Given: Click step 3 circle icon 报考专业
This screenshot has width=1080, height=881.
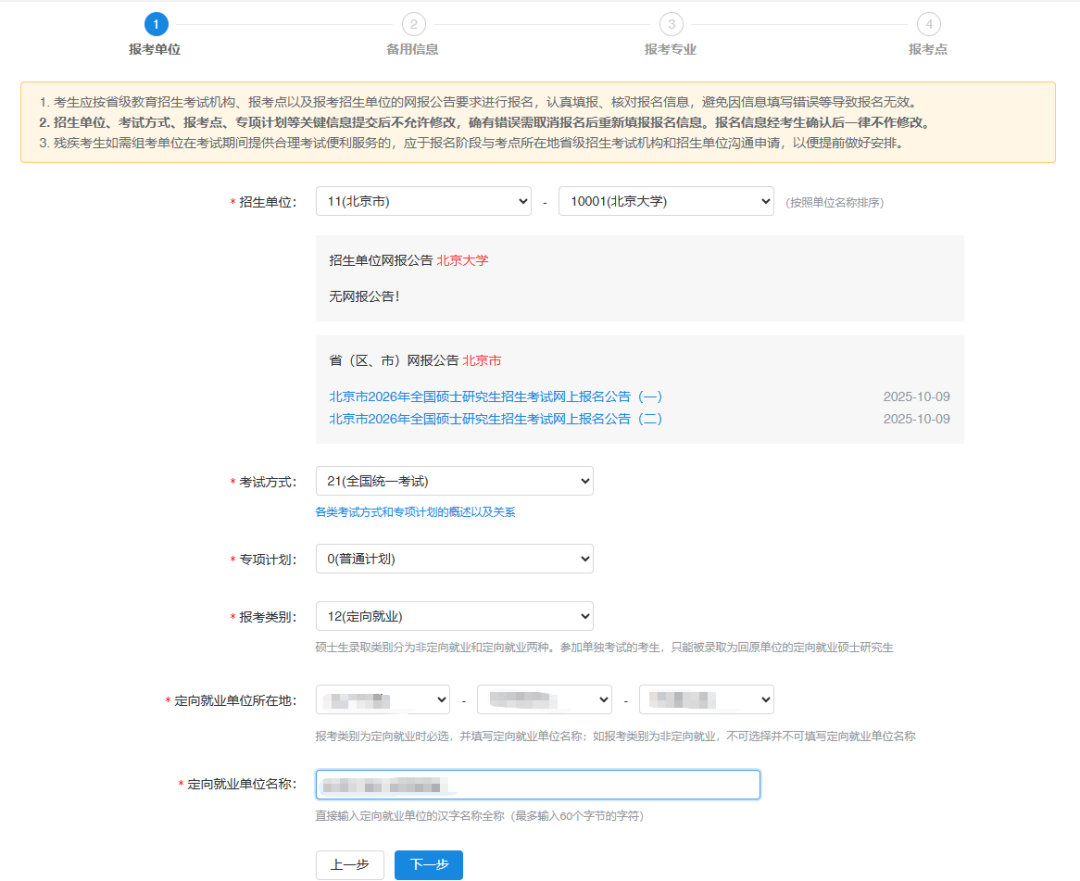Looking at the screenshot, I should pos(670,24).
